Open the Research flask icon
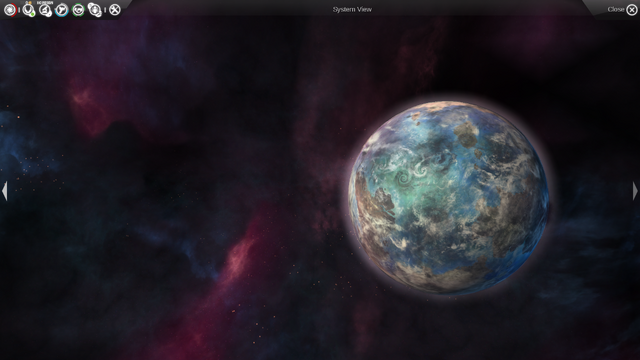The width and height of the screenshot is (640, 360). [x=28, y=9]
